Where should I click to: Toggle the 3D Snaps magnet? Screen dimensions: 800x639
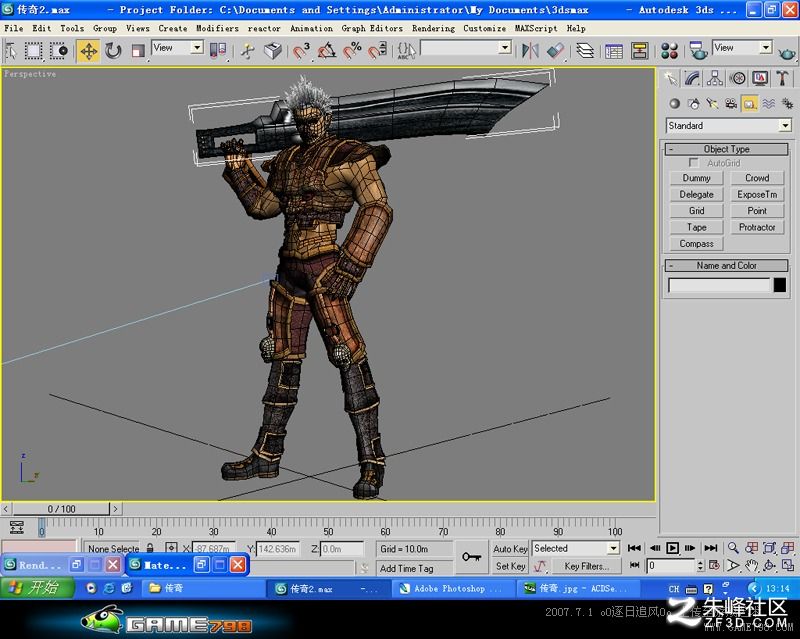coord(302,51)
